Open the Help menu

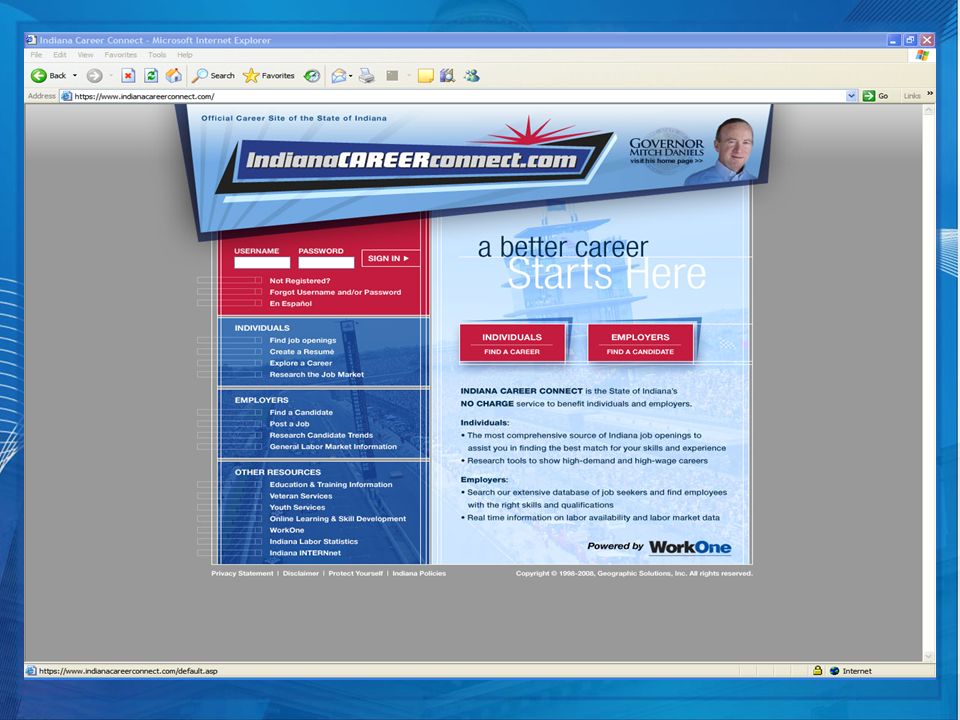click(185, 54)
